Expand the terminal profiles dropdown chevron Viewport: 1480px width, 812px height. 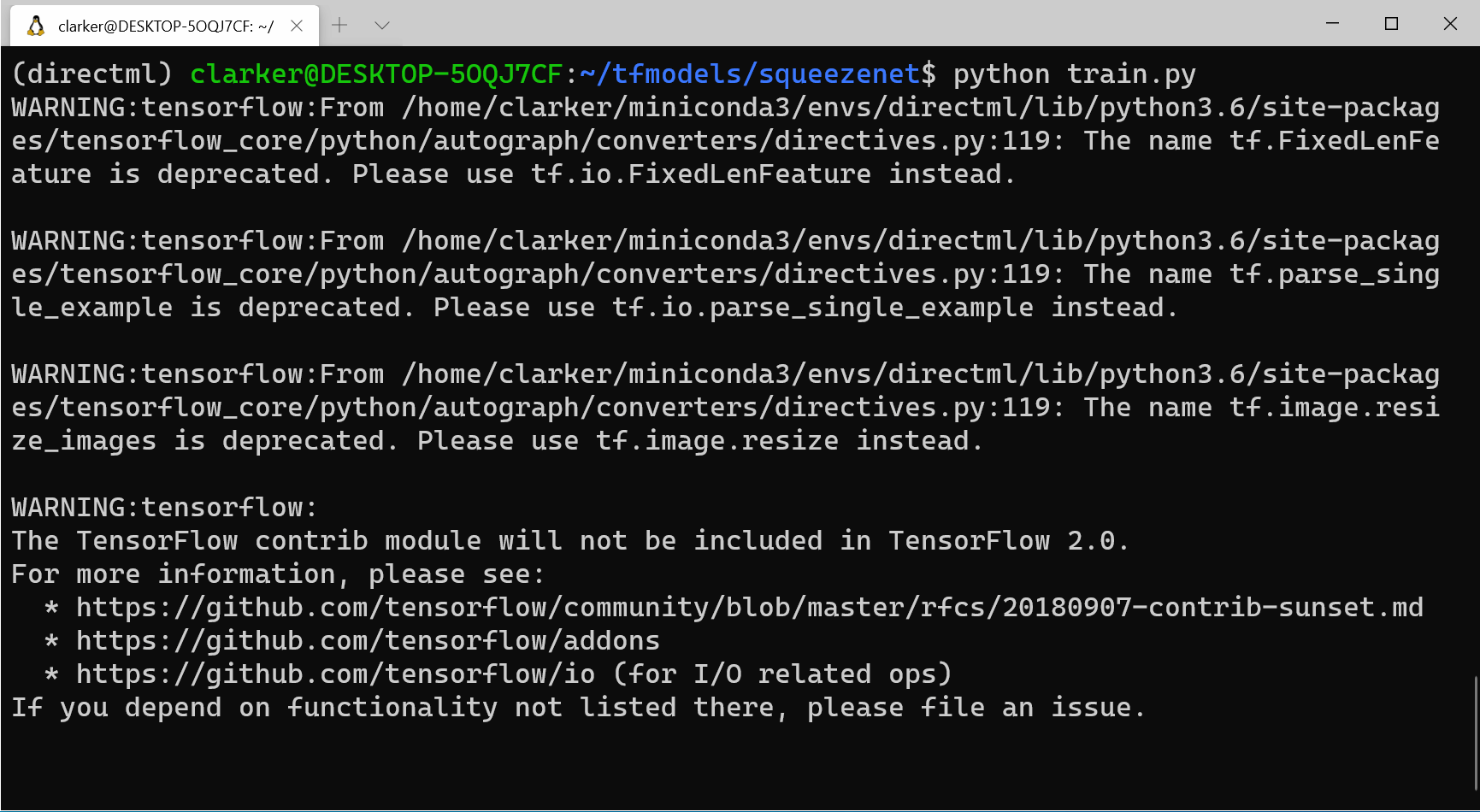point(382,26)
